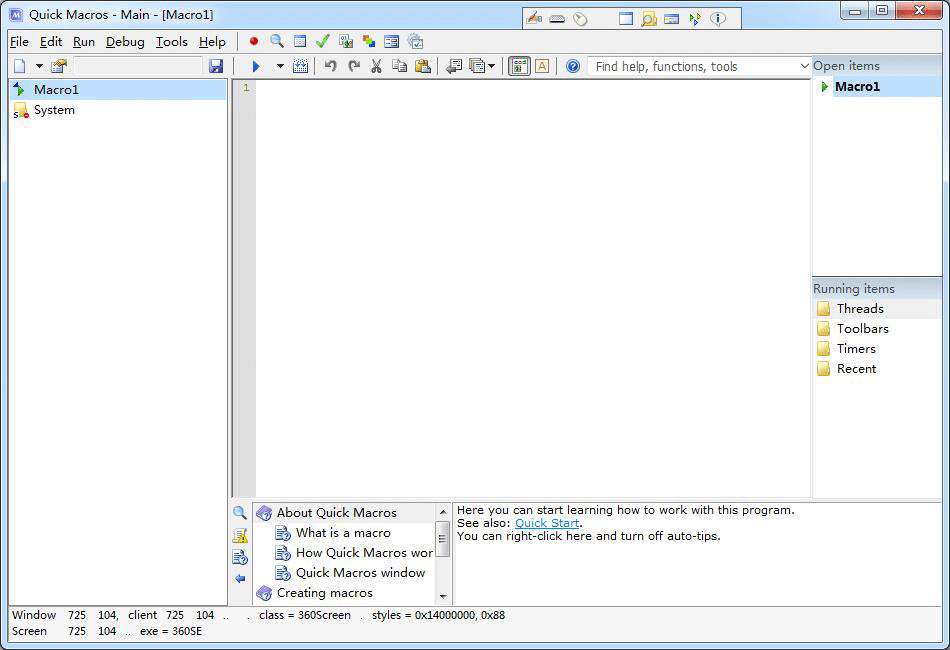This screenshot has height=650, width=950.
Task: Click the yellow warning output icon in tips panel
Action: tap(240, 536)
